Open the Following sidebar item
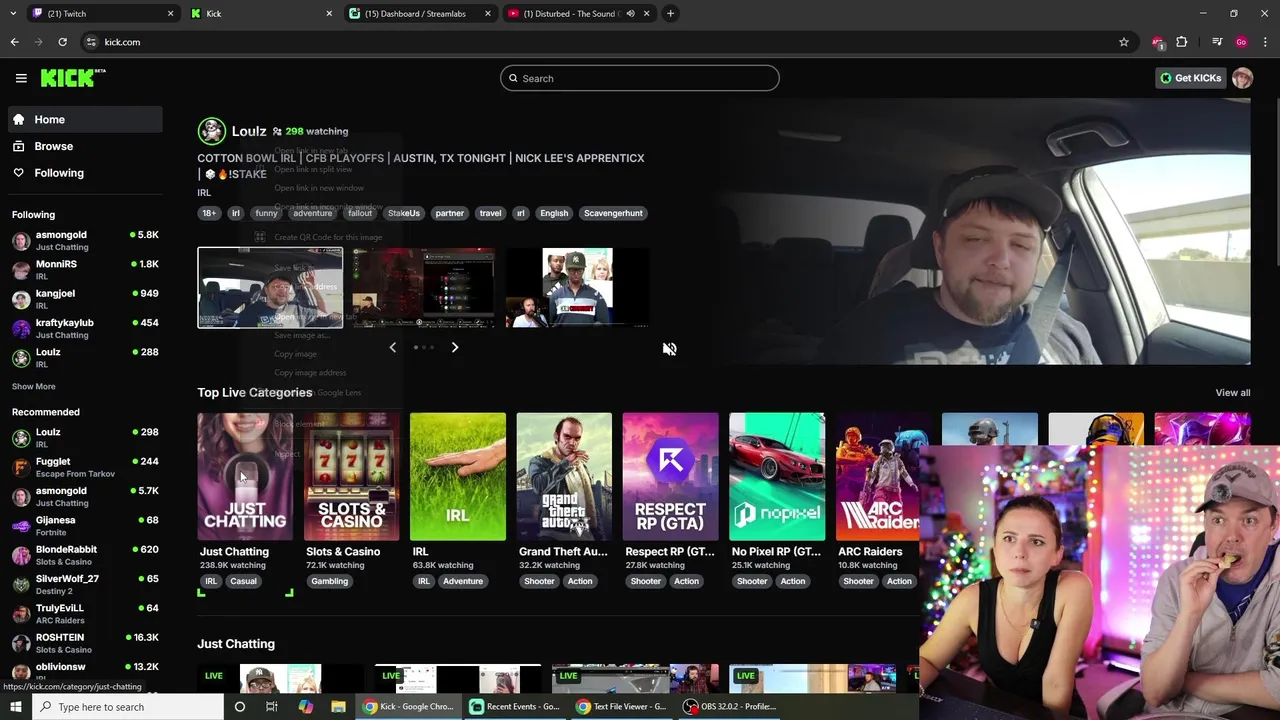This screenshot has height=720, width=1280. 84,173
